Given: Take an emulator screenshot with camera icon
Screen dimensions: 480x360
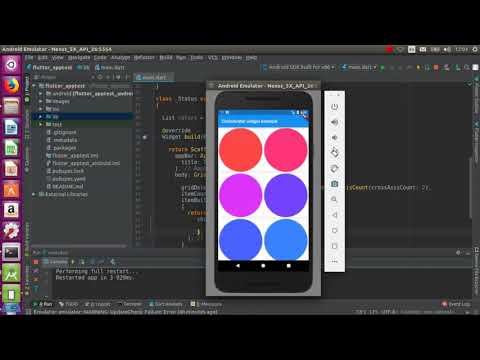Looking at the screenshot, I should [x=334, y=184].
